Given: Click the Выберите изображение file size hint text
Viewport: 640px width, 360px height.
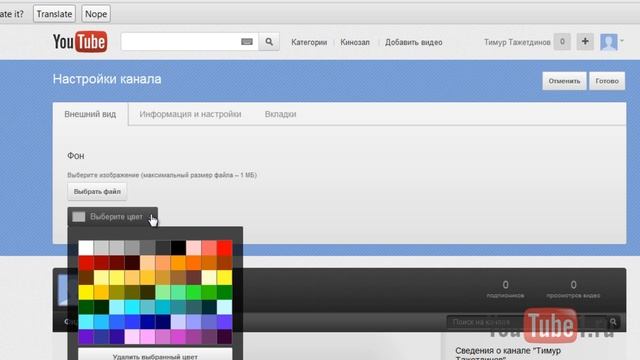Looking at the screenshot, I should (162, 175).
